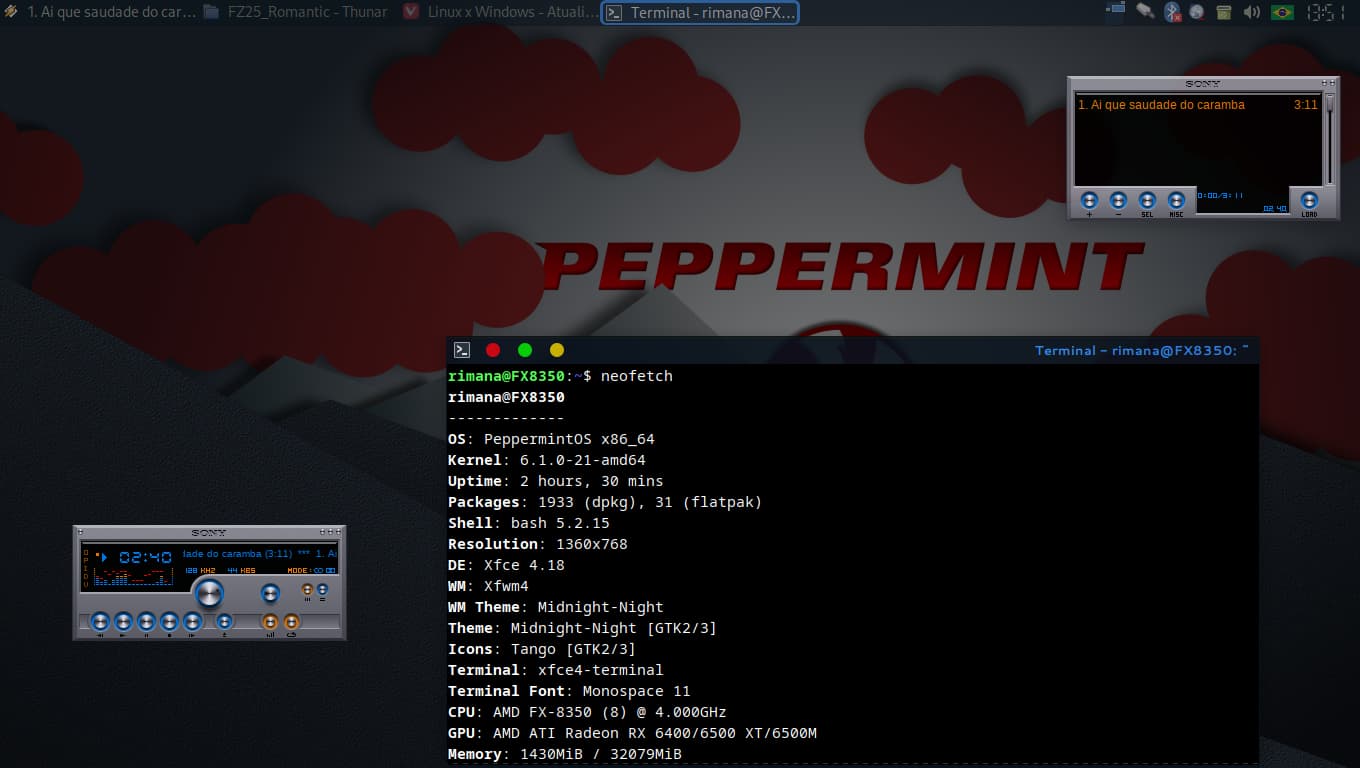The width and height of the screenshot is (1360, 768).
Task: Click the 'OS: PeppermintOS x86_64' line
Action: [x=551, y=439]
